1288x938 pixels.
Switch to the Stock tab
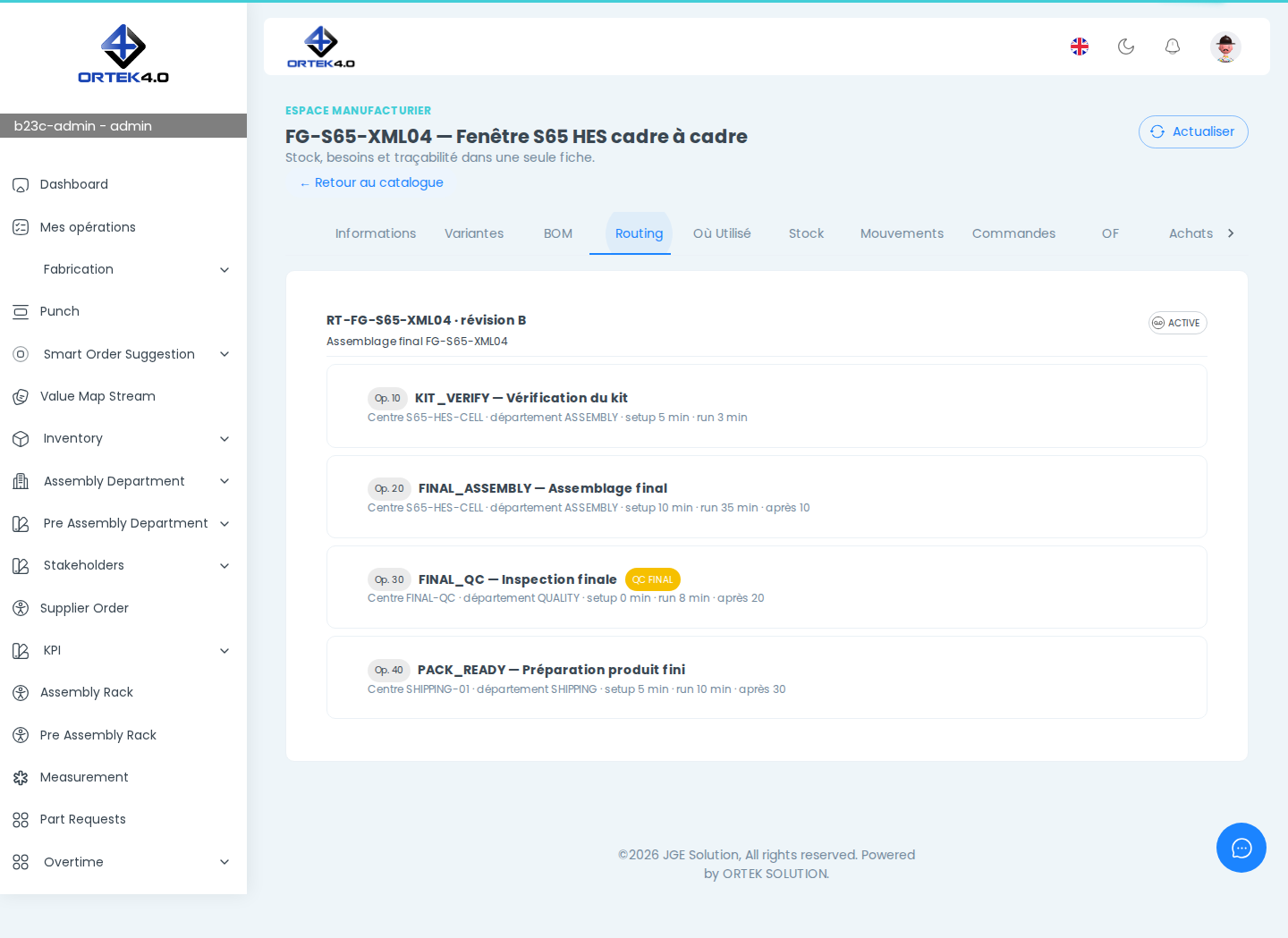pos(806,233)
